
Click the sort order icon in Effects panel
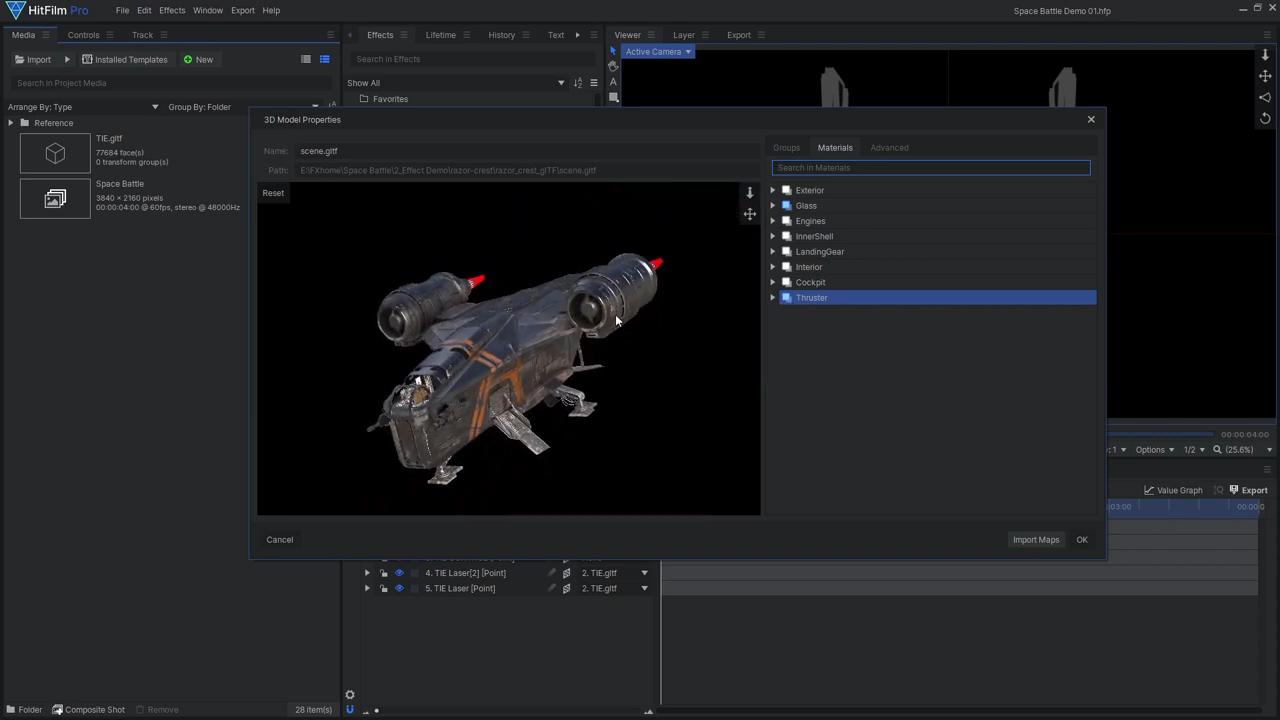578,83
